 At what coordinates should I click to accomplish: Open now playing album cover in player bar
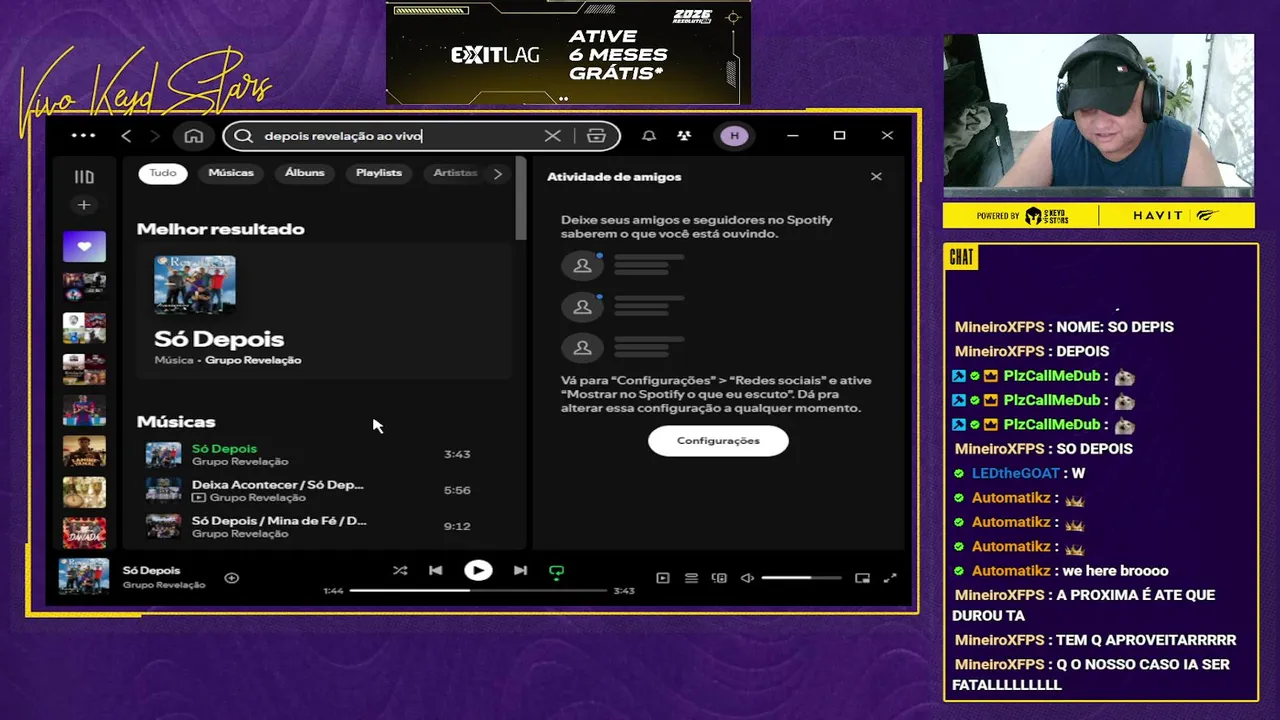pos(84,577)
